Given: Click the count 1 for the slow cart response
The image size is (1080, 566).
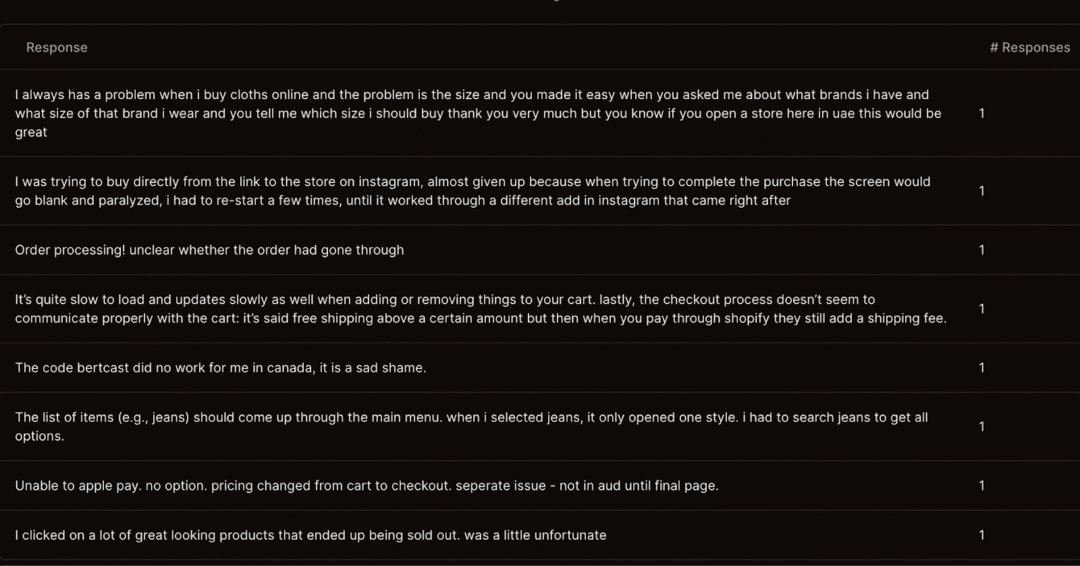Looking at the screenshot, I should [x=982, y=308].
